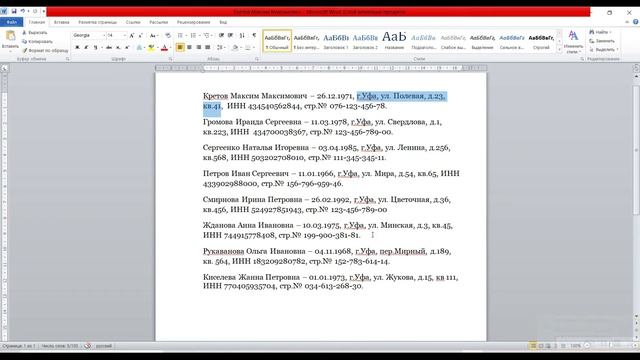The width and height of the screenshot is (640, 360).
Task: Open the Font dialog launcher
Action: (171, 59)
